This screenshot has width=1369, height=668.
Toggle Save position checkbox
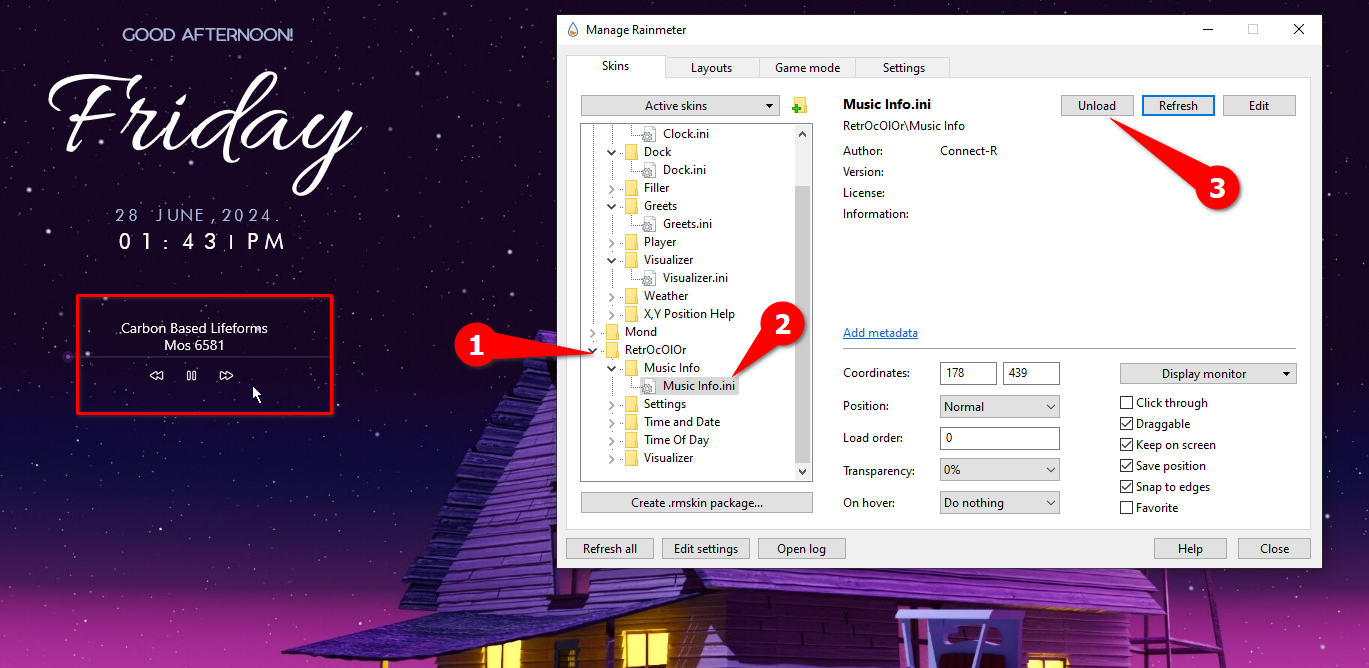tap(1127, 465)
